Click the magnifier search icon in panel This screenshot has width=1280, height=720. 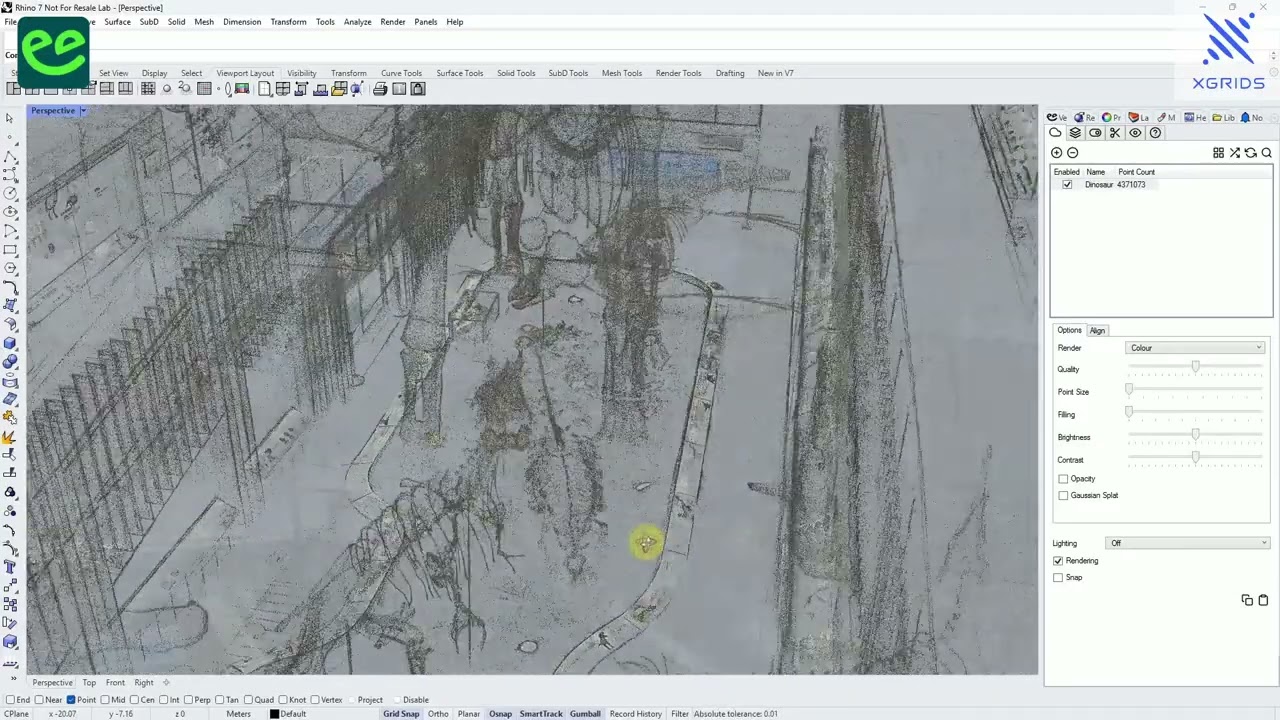click(1266, 153)
